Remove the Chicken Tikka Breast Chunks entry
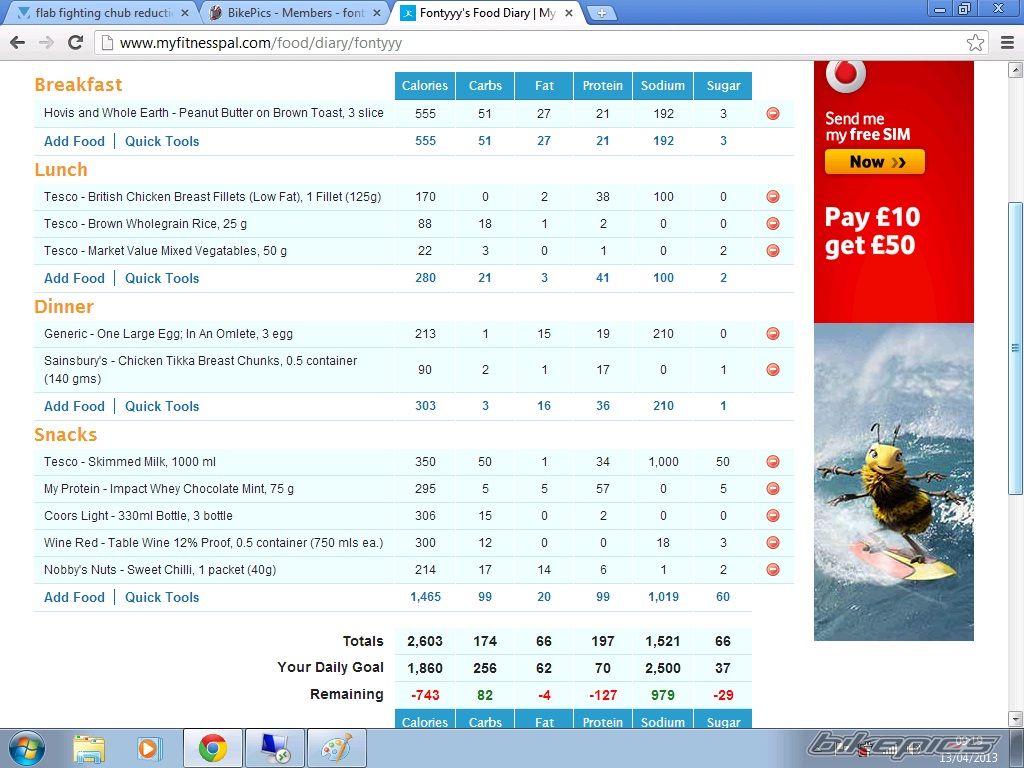The image size is (1024, 768). coord(773,370)
